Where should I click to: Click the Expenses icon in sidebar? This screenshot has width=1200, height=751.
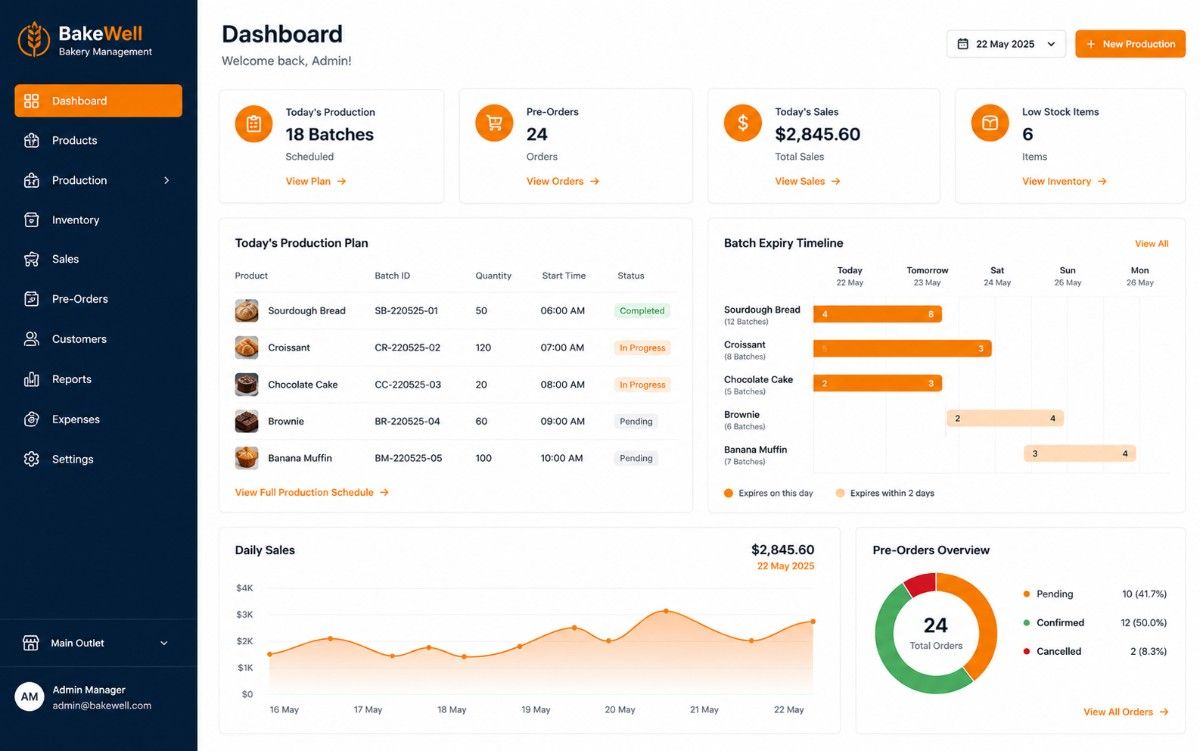point(31,419)
